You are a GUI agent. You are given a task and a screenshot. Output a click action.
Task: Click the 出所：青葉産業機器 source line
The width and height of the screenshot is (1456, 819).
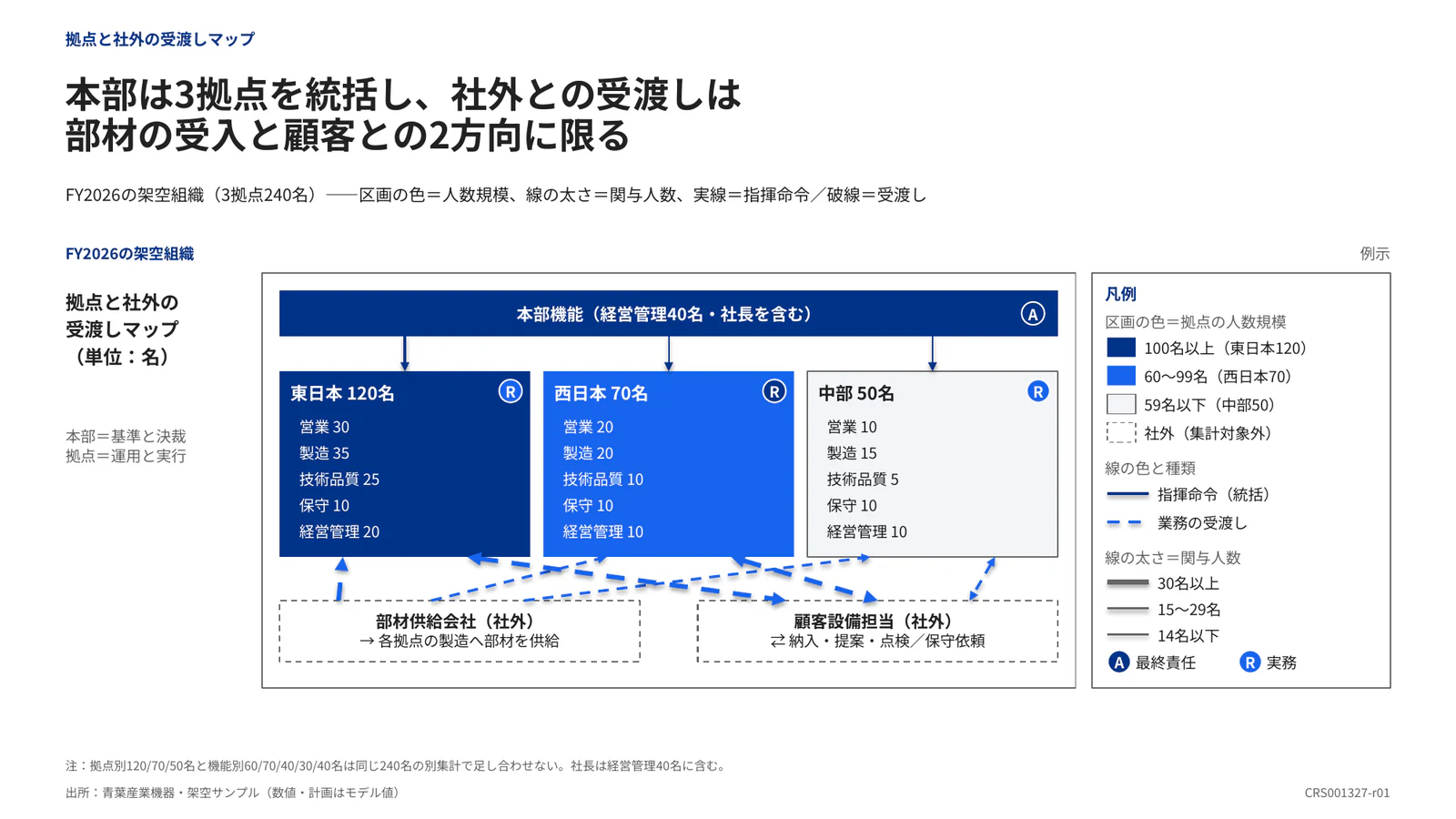coord(233,793)
